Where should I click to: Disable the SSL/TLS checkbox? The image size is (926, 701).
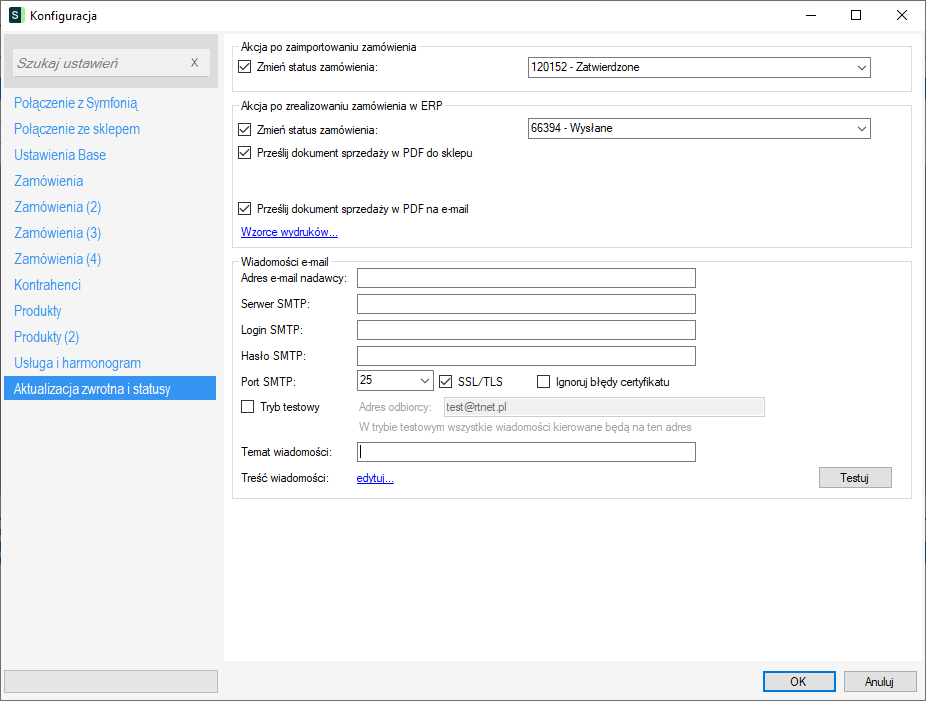pyautogui.click(x=446, y=381)
